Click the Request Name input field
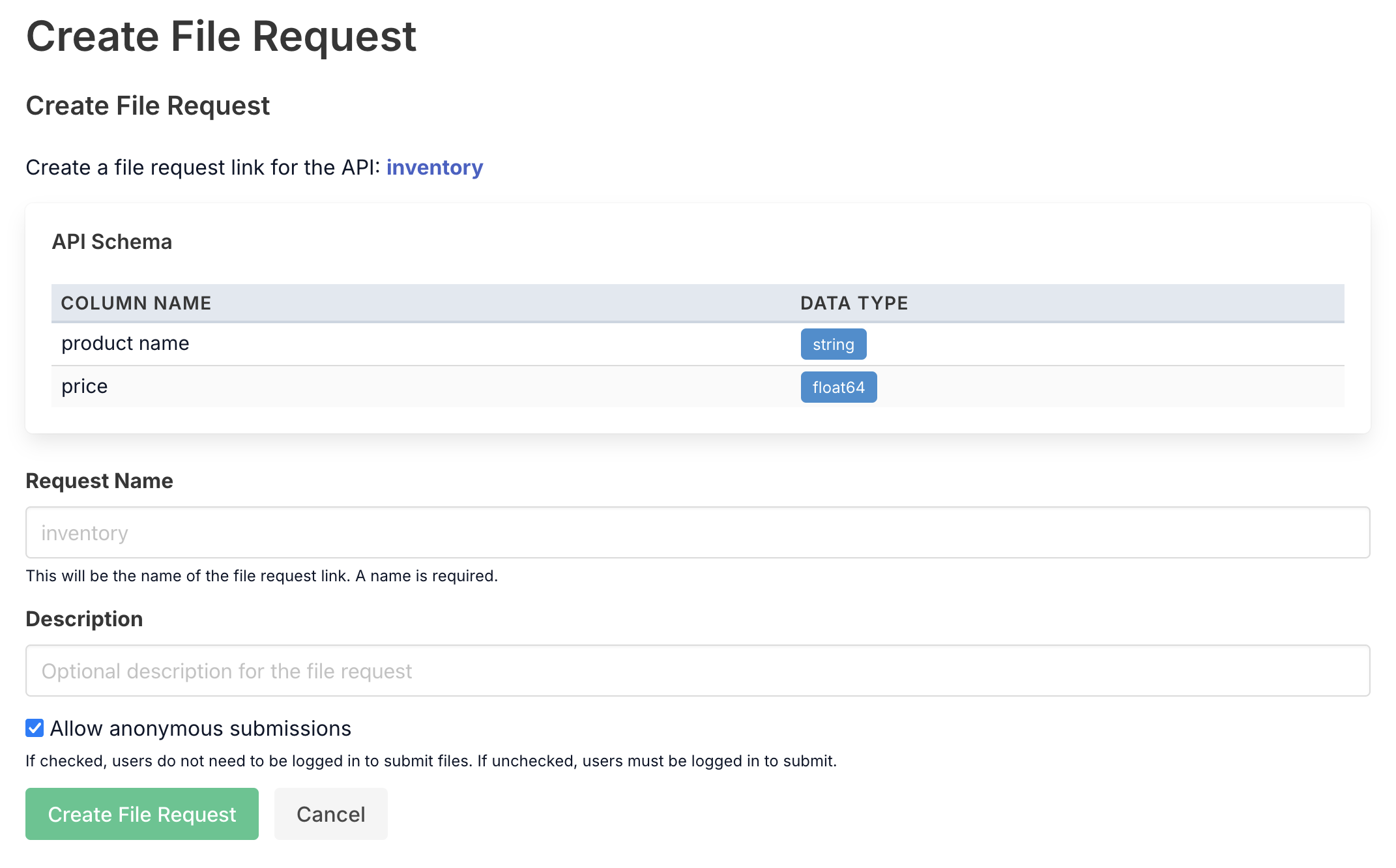 point(697,532)
